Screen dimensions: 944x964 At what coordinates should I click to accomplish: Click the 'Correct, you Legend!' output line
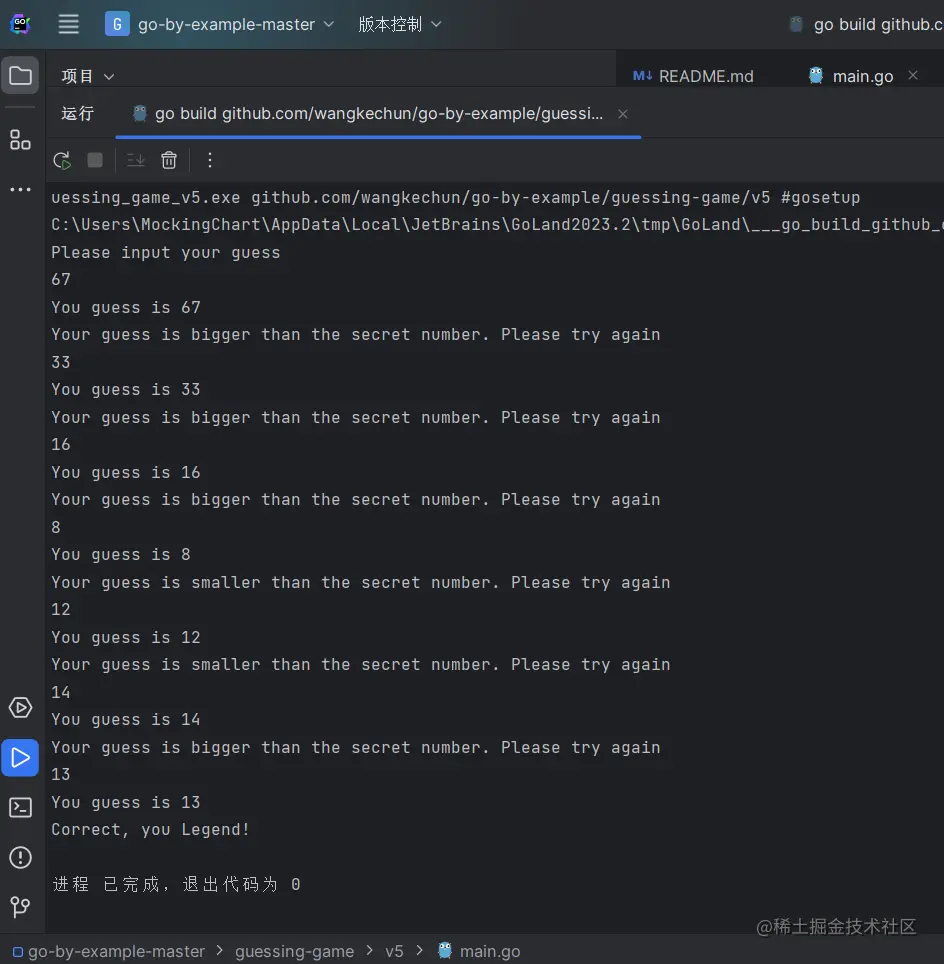[151, 829]
